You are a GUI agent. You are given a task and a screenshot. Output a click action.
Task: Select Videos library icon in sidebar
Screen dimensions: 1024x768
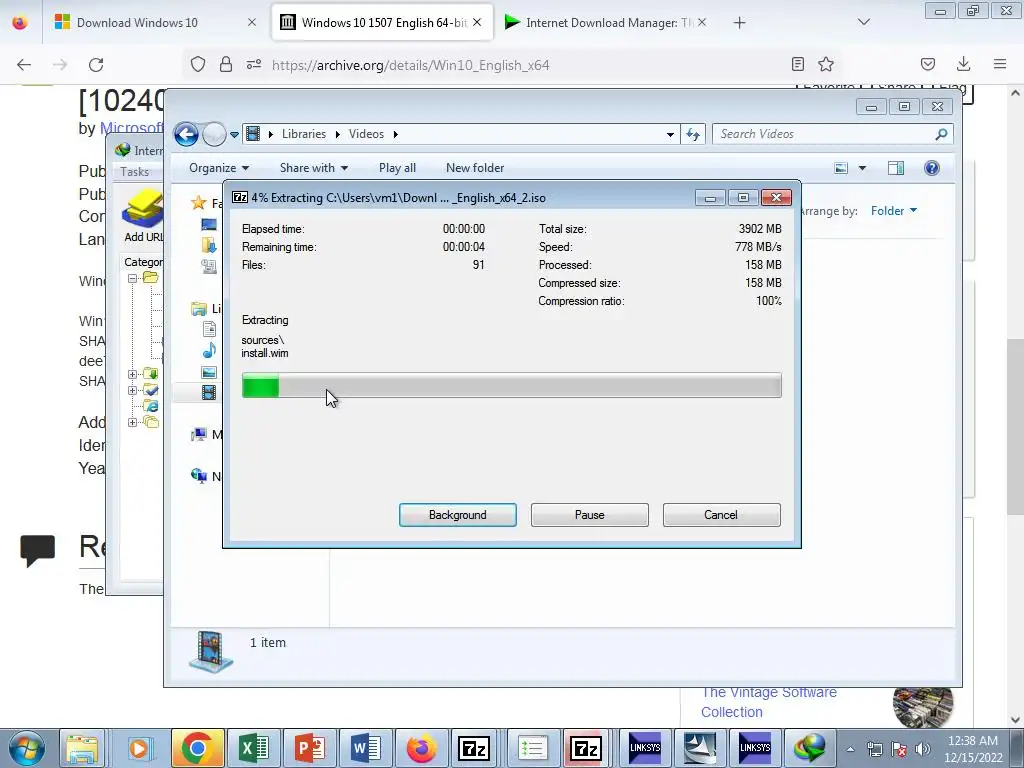(209, 392)
